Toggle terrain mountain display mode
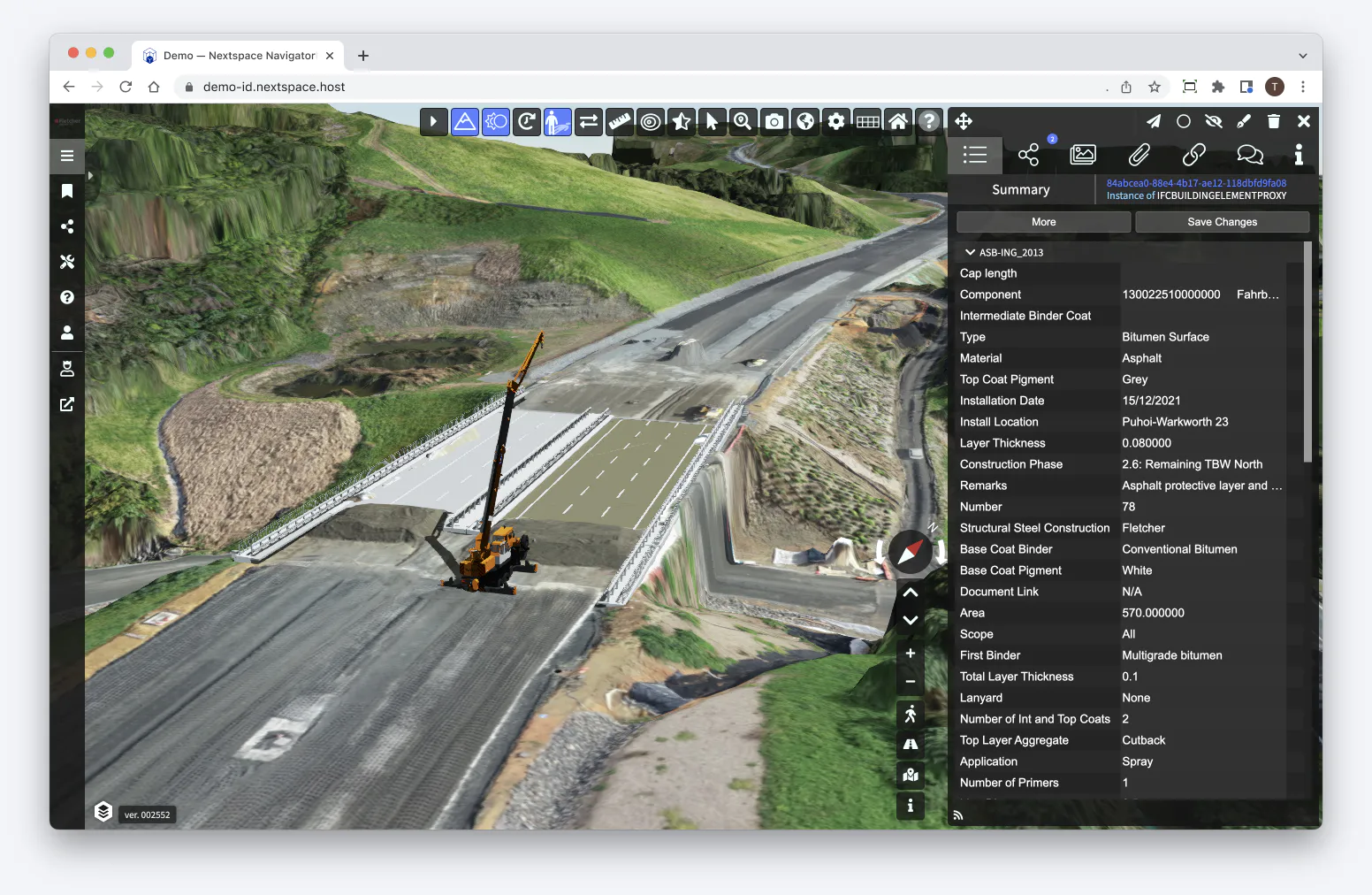 tap(465, 121)
